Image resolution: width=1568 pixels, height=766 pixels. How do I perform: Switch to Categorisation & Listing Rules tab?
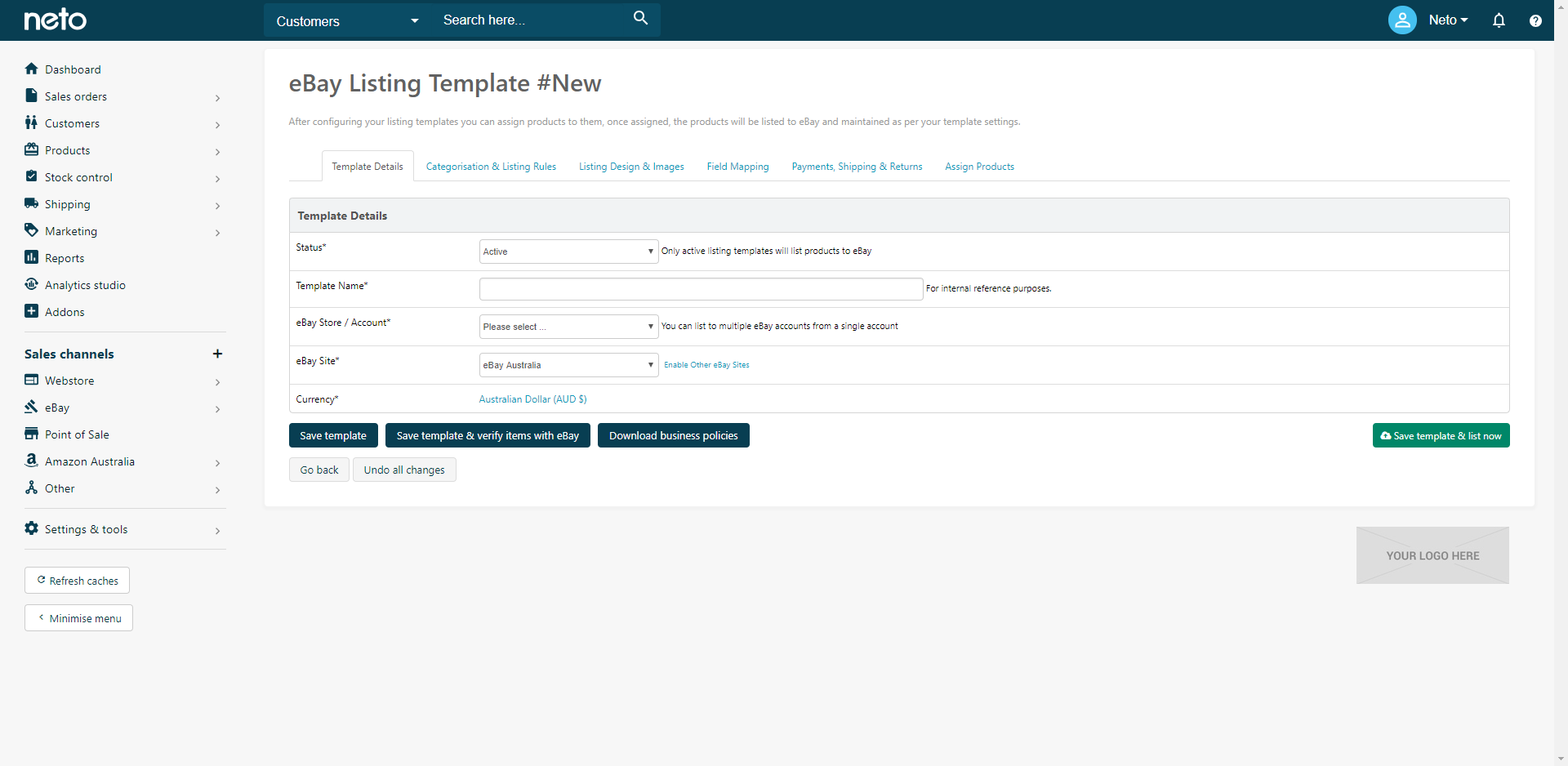click(x=491, y=167)
